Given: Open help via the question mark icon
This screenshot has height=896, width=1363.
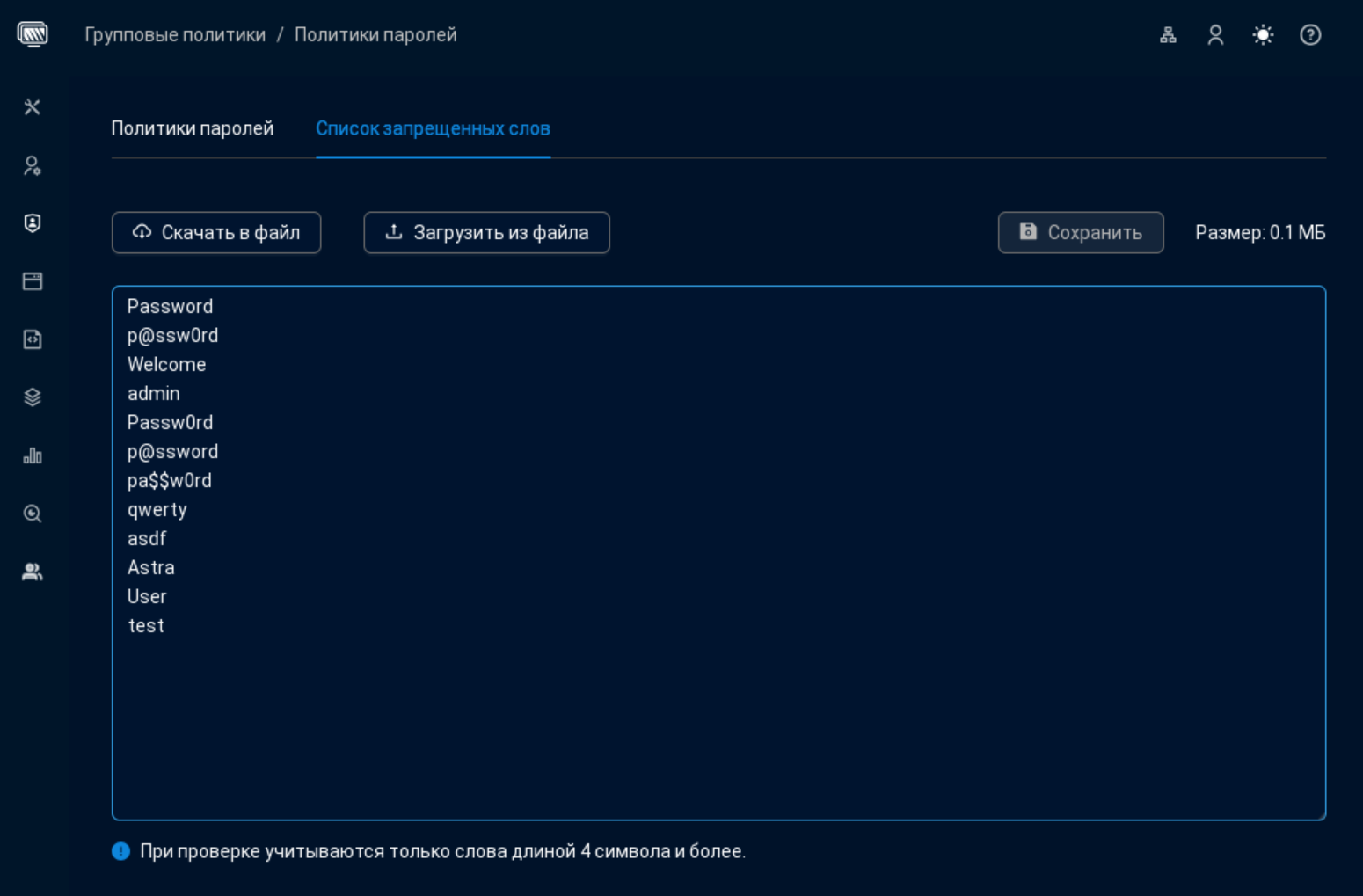Looking at the screenshot, I should 1310,35.
